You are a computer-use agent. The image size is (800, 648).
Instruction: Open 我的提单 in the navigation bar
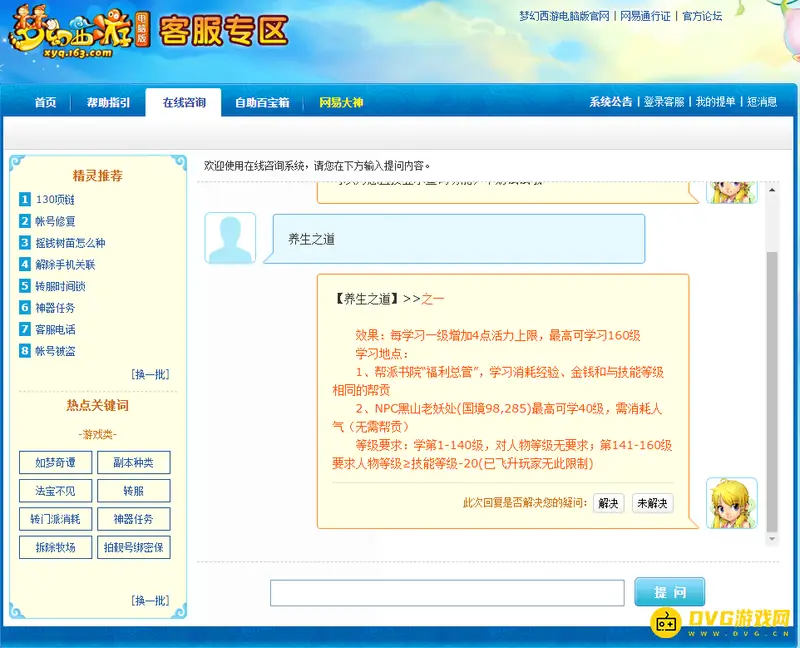click(x=715, y=102)
